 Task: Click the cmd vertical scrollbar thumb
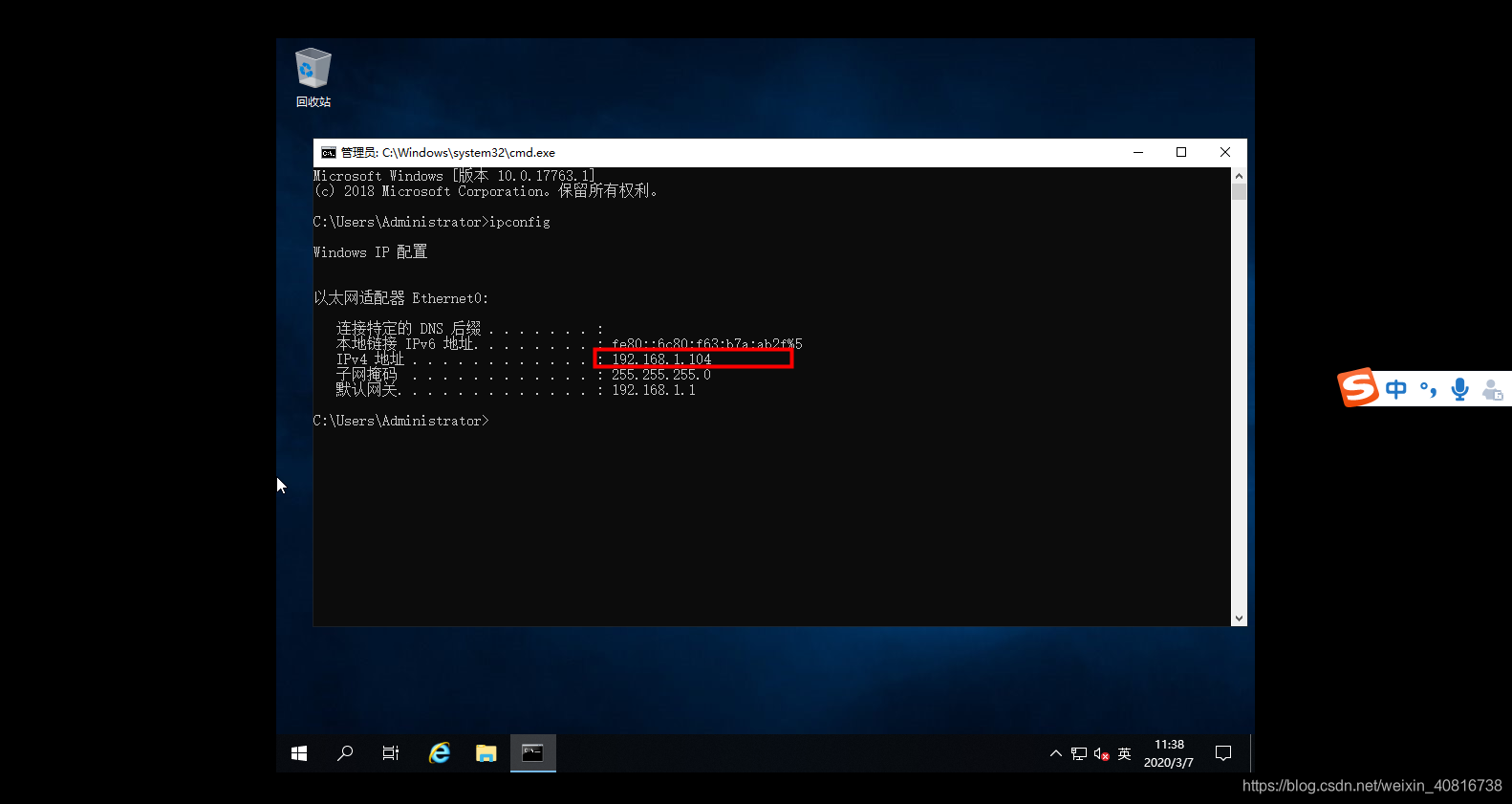pyautogui.click(x=1239, y=192)
